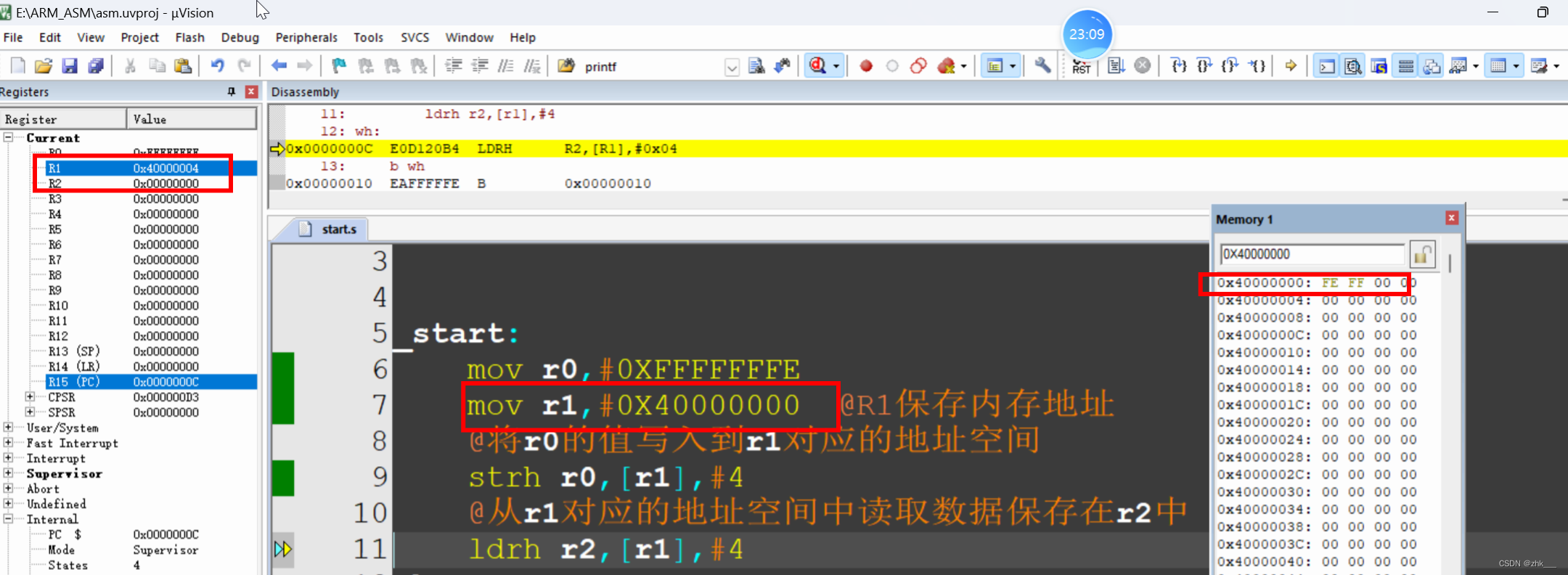Insert a breakpoint with the red dot icon
This screenshot has height=575, width=1568.
pos(866,66)
